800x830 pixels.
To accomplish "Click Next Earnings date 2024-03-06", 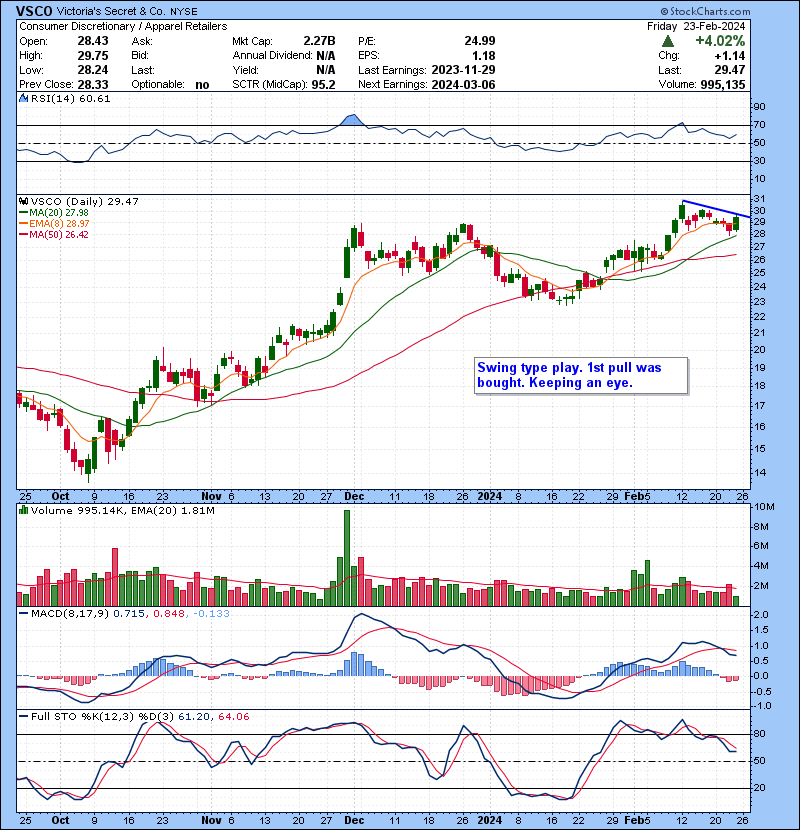I will click(463, 85).
